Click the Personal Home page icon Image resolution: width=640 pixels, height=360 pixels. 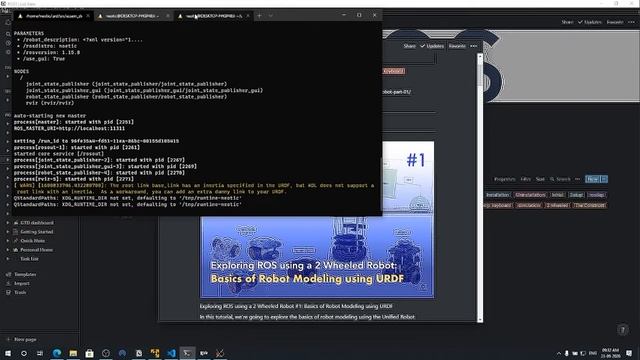[x=16, y=250]
